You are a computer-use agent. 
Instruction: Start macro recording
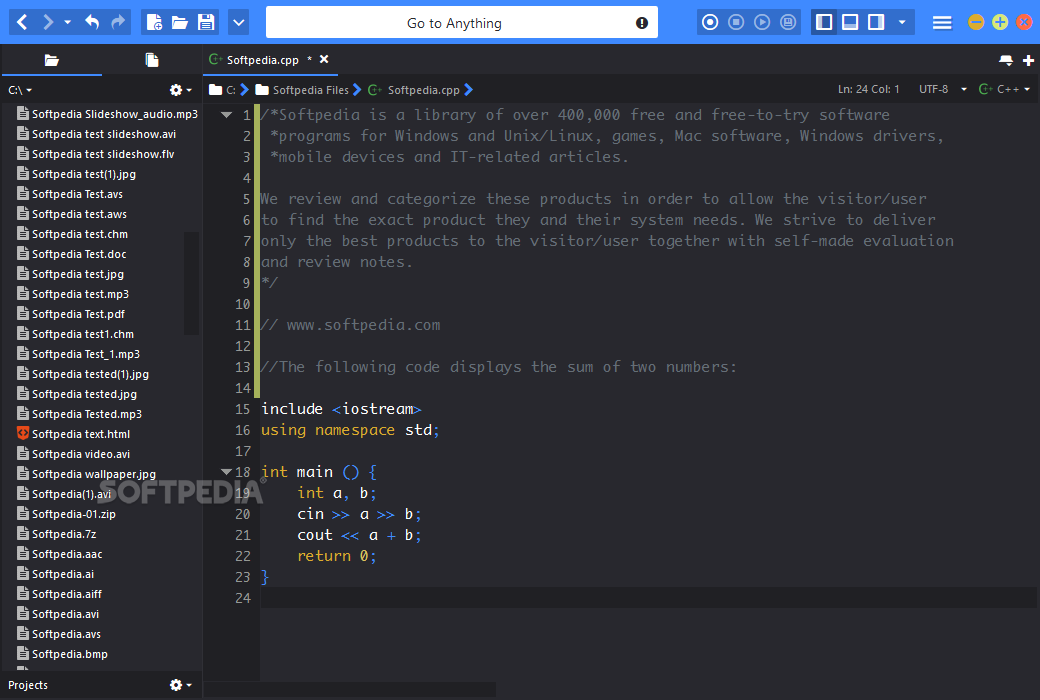(710, 23)
